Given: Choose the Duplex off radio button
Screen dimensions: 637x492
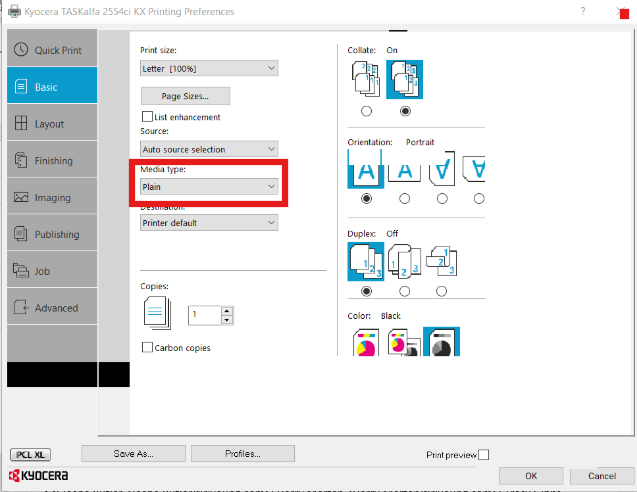Looking at the screenshot, I should (366, 291).
